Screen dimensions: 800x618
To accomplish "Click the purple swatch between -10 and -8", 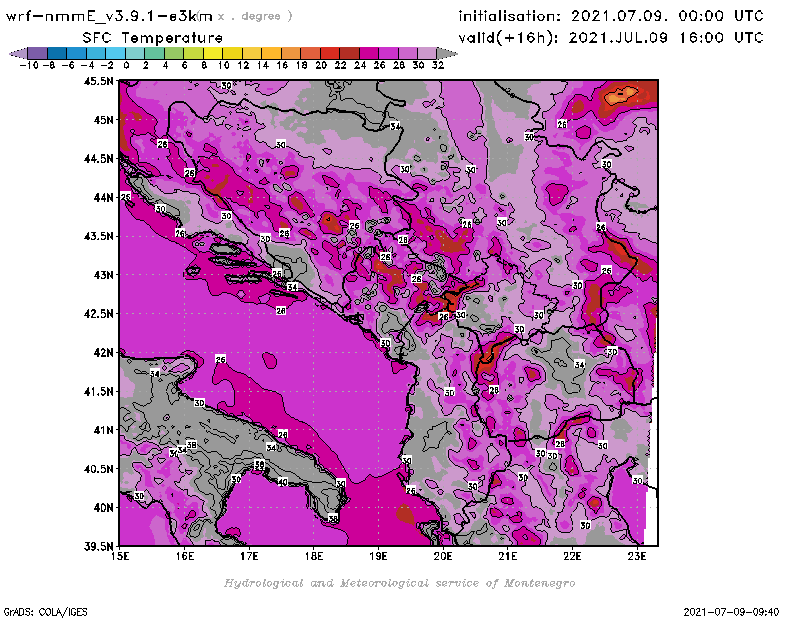I will pos(38,53).
